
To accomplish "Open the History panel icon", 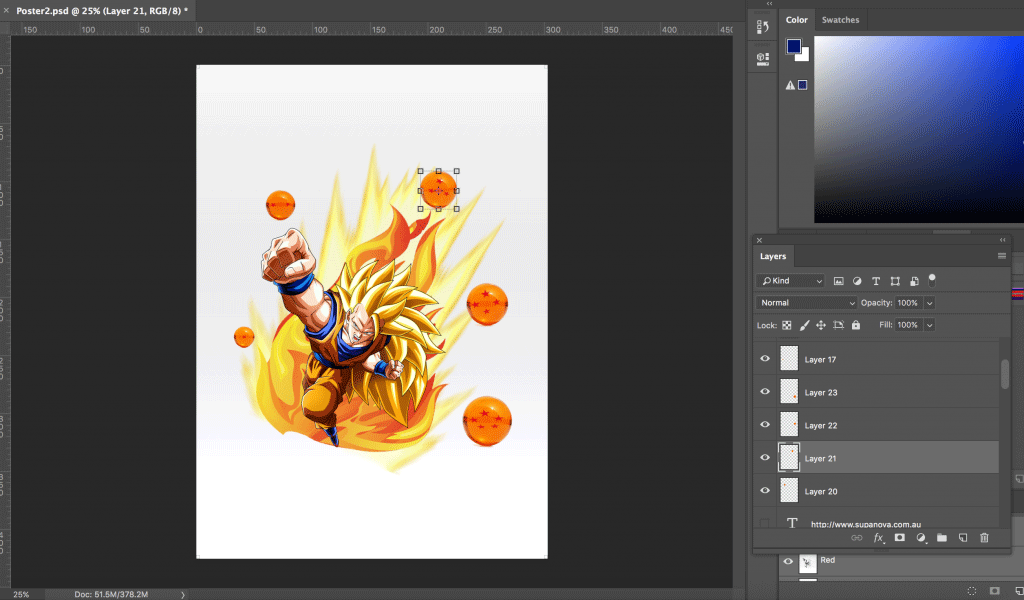I will [761, 26].
